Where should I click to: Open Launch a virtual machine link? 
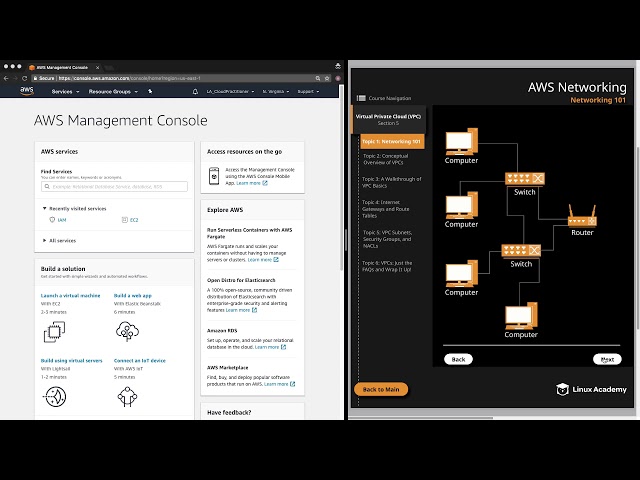click(70, 296)
